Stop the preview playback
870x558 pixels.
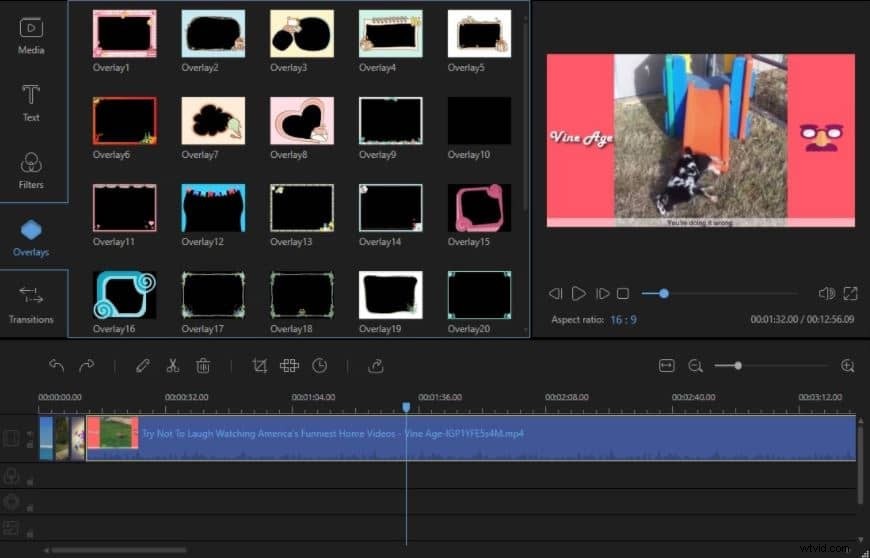pos(623,293)
